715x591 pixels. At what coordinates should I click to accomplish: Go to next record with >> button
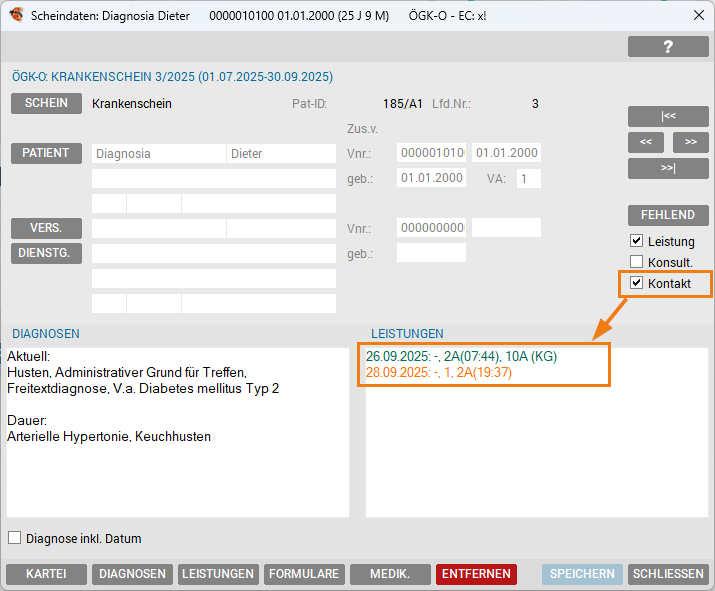click(690, 142)
